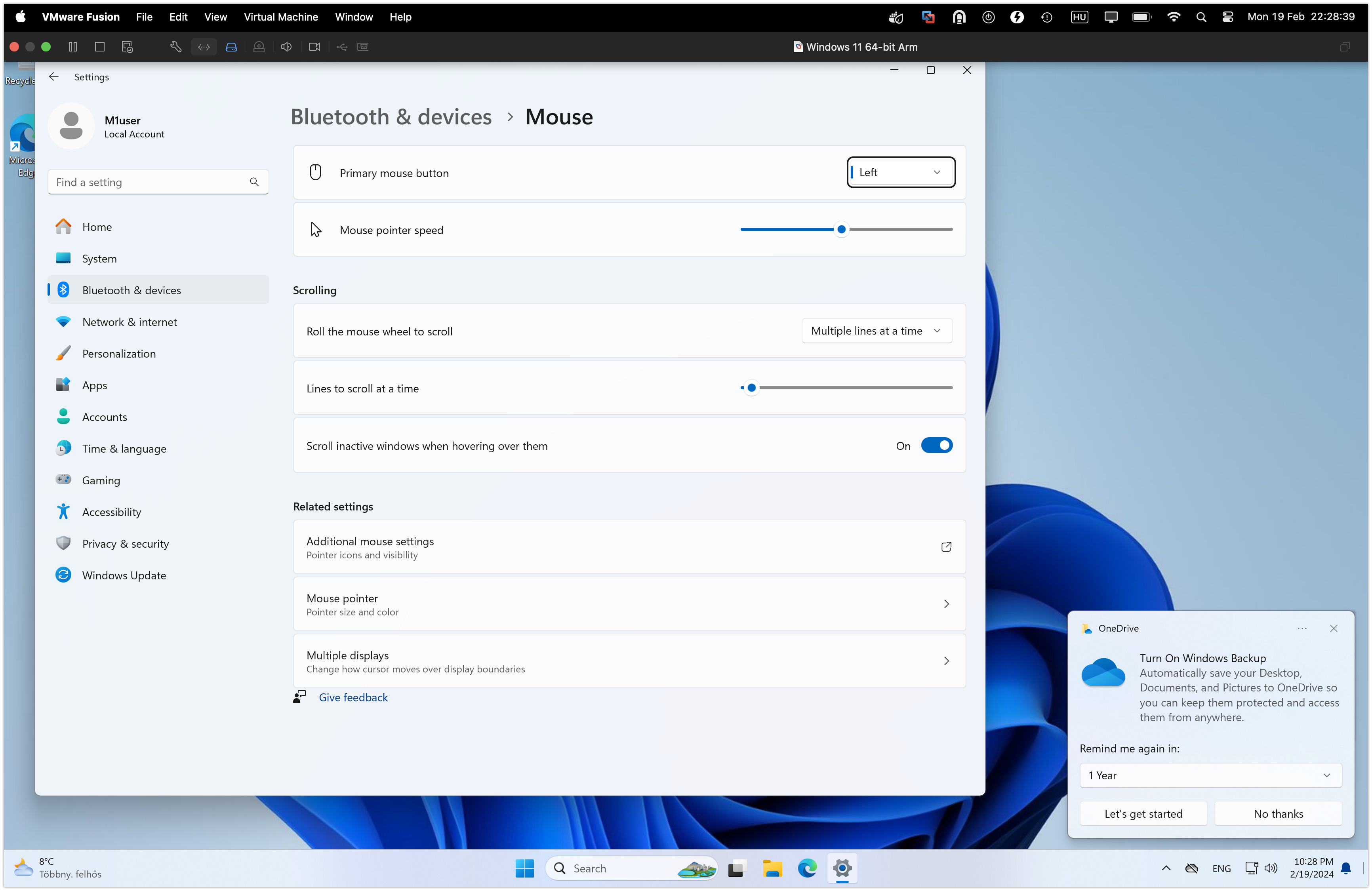Click the search magnifier in Find a setting
The height and width of the screenshot is (891, 1372).
click(254, 182)
